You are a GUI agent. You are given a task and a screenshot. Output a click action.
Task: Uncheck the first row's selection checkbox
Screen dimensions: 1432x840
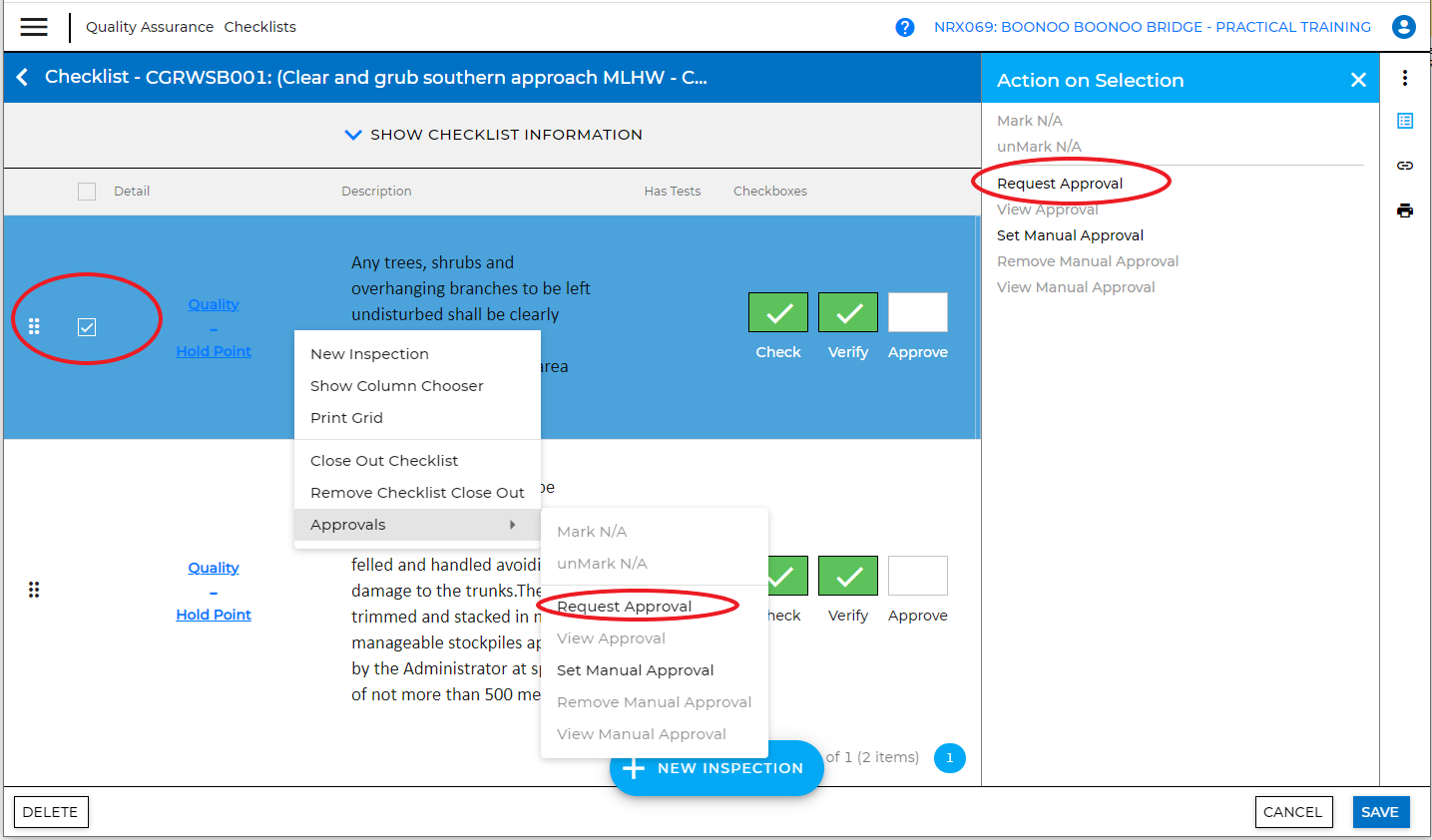click(x=87, y=327)
